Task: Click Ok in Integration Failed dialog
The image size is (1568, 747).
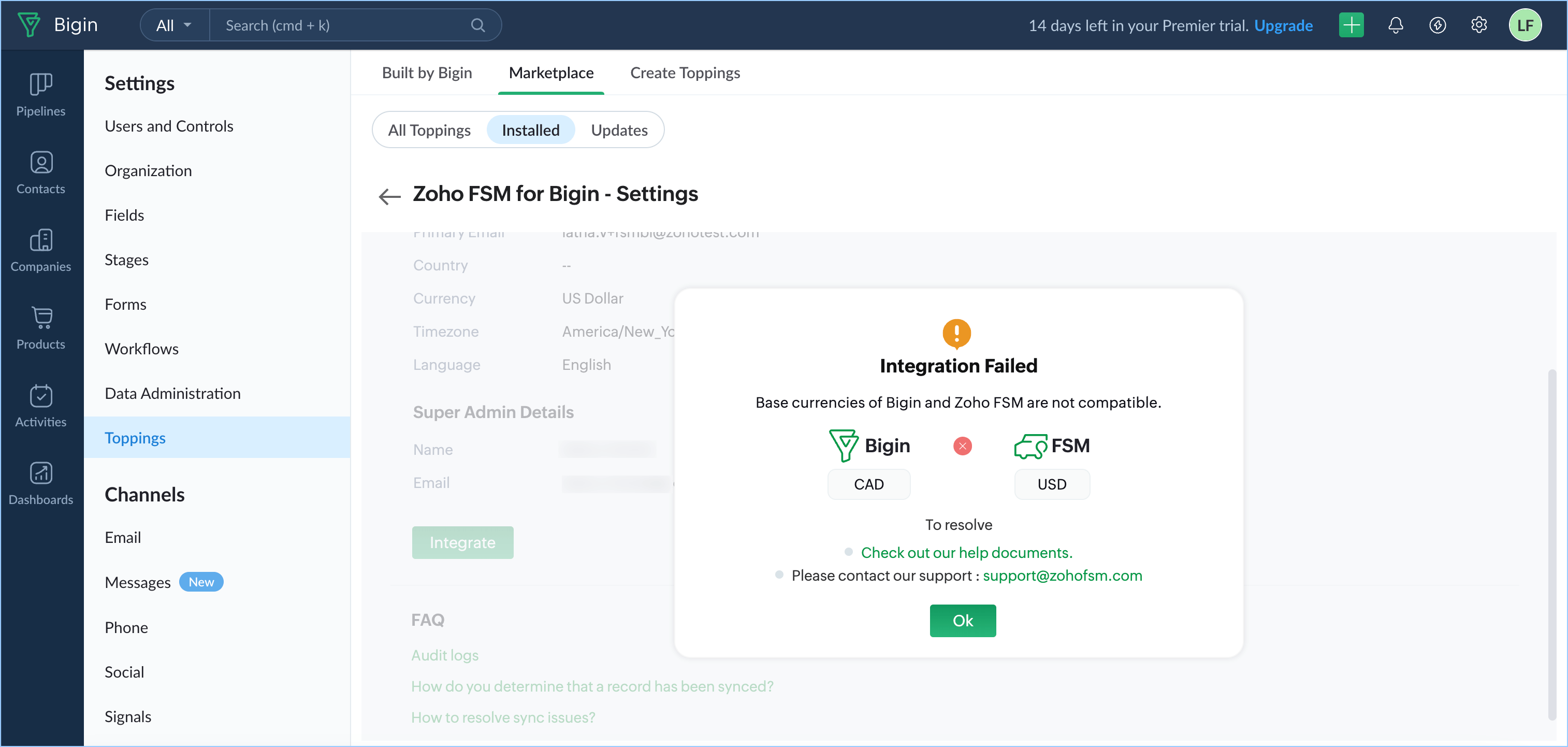Action: (962, 621)
